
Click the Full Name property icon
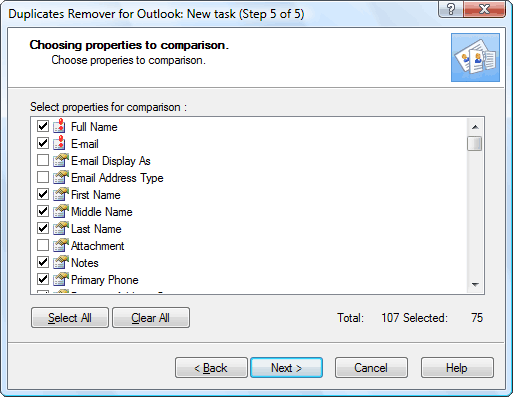click(60, 126)
